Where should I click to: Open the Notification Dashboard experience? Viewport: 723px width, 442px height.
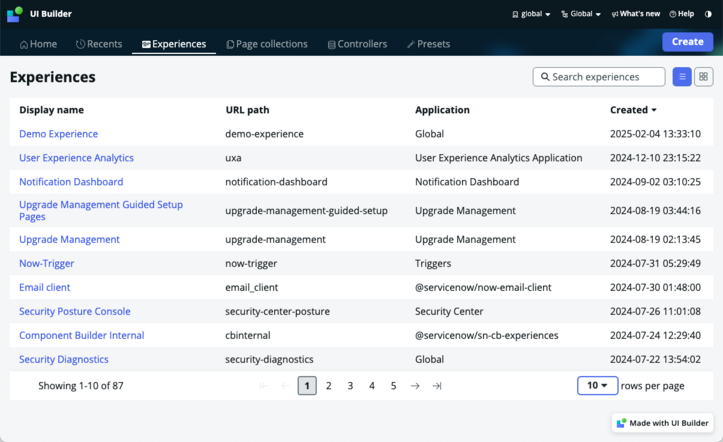[71, 182]
